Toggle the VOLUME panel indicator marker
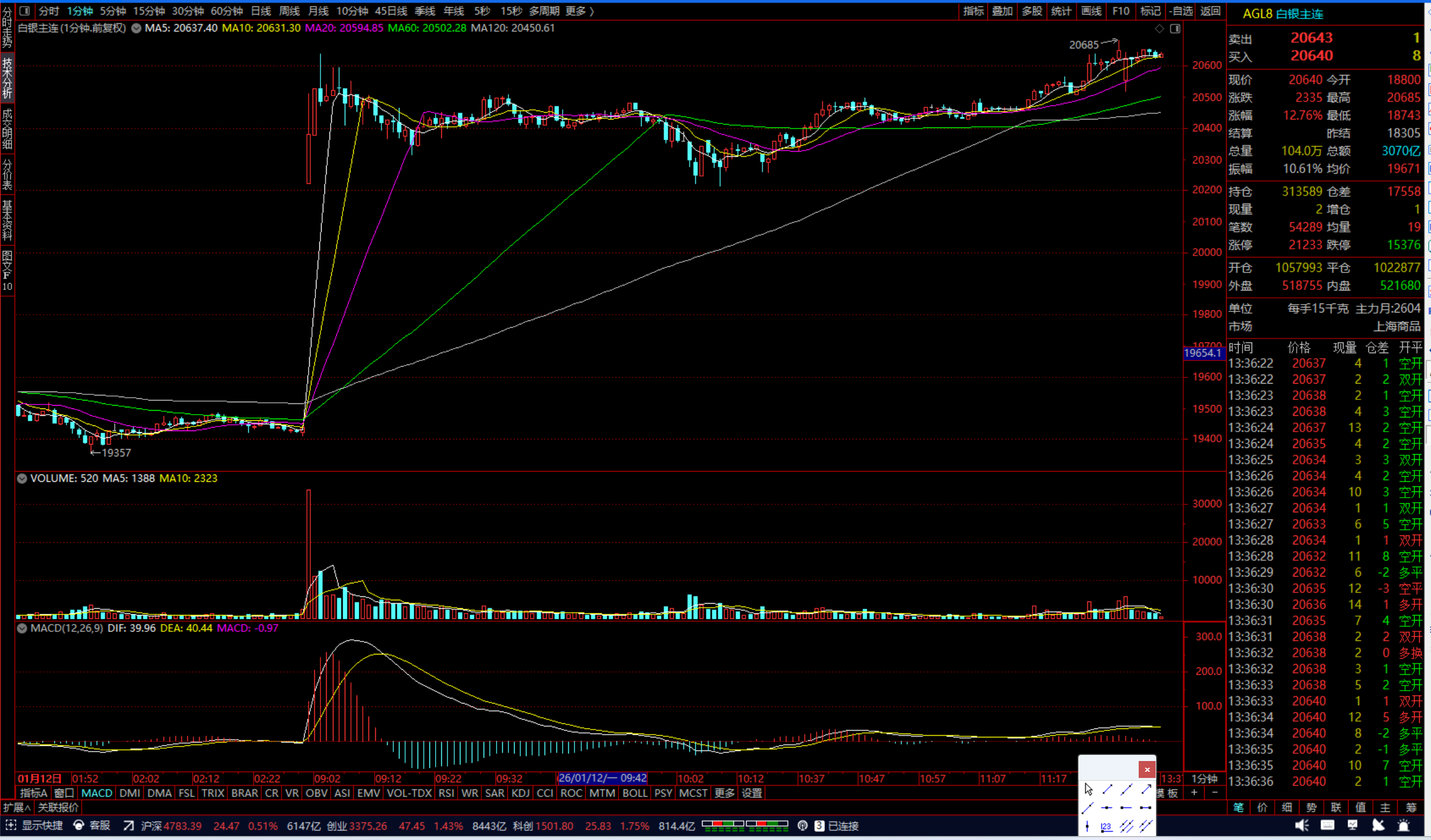This screenshot has height=840, width=1431. (21, 478)
